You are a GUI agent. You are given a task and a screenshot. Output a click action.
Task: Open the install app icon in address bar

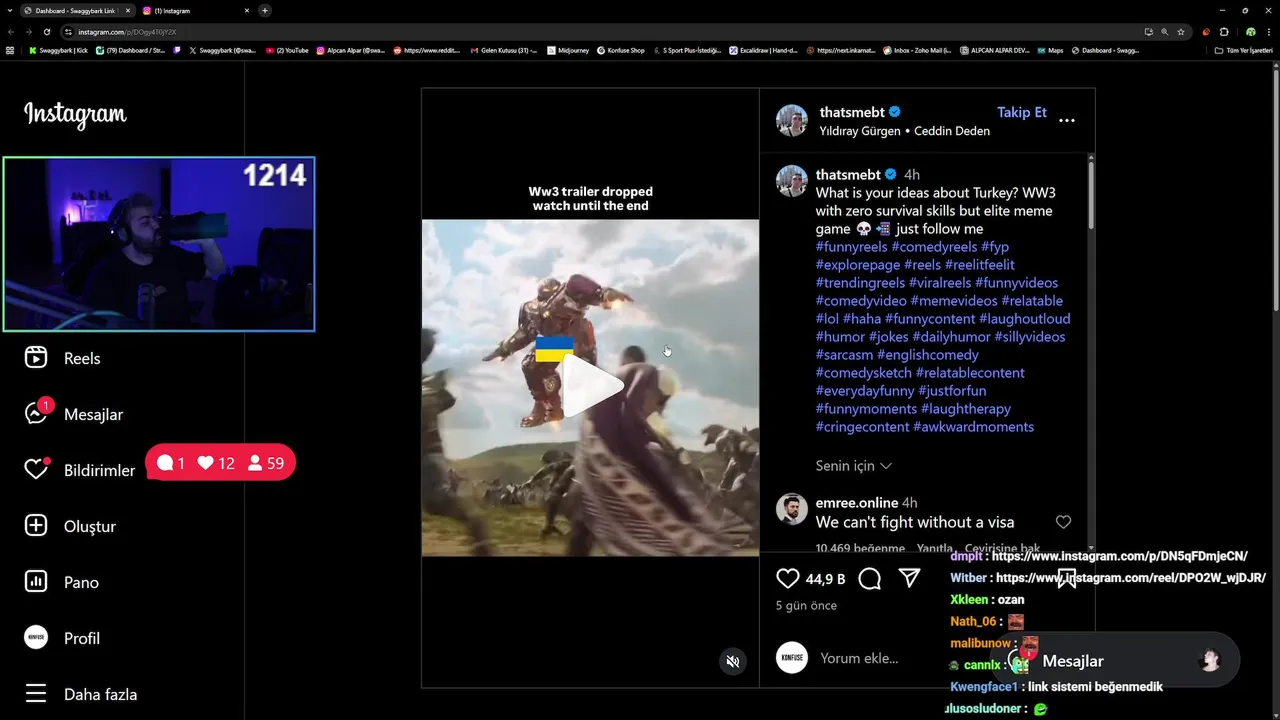(x=1149, y=32)
